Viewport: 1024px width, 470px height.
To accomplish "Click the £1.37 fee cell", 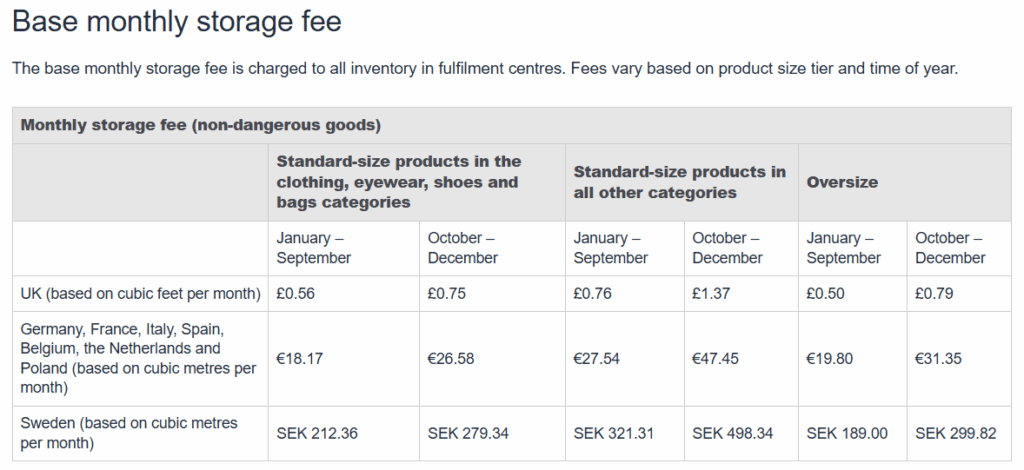I will 711,294.
